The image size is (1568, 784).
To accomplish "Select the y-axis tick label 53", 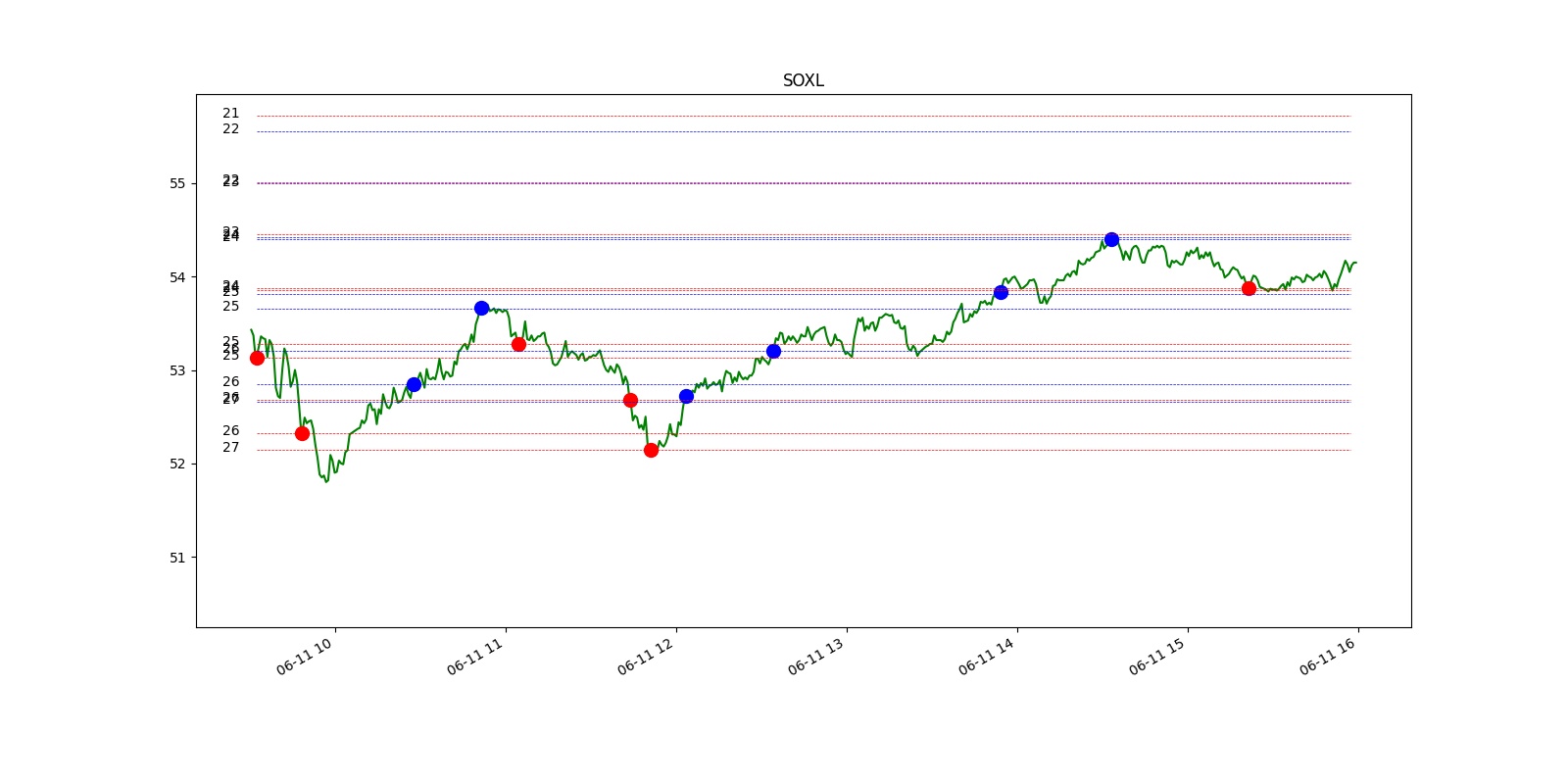I will tap(177, 370).
